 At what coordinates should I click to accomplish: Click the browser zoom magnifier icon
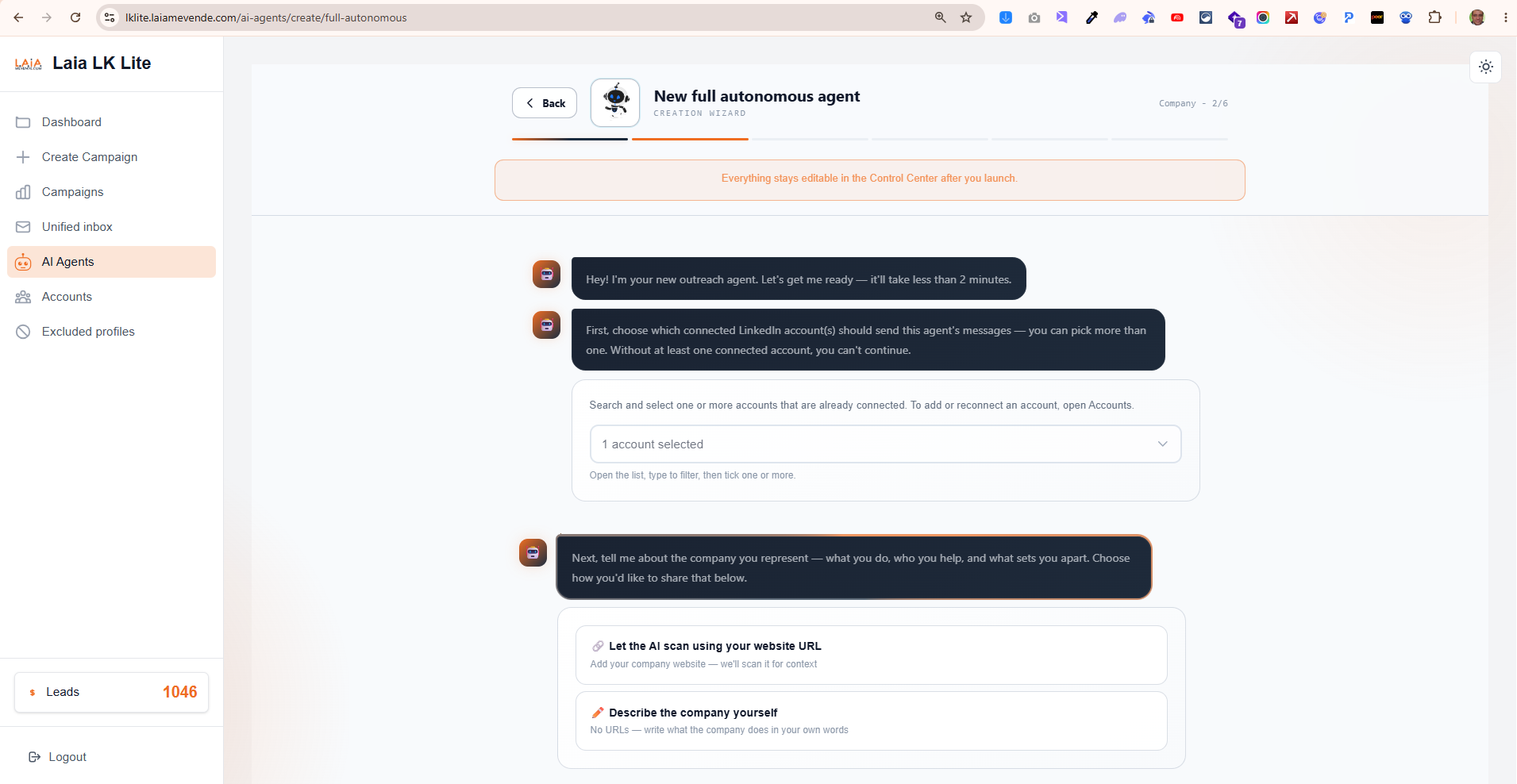coord(941,17)
